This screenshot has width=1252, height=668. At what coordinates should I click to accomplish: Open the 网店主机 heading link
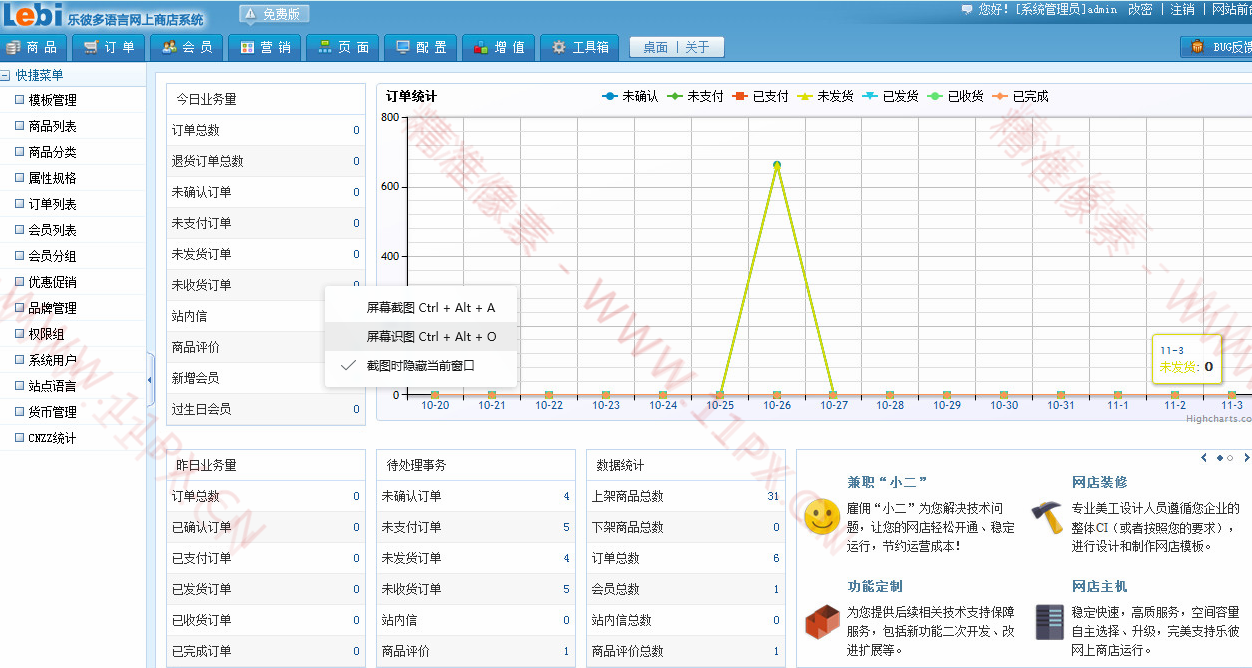1099,586
